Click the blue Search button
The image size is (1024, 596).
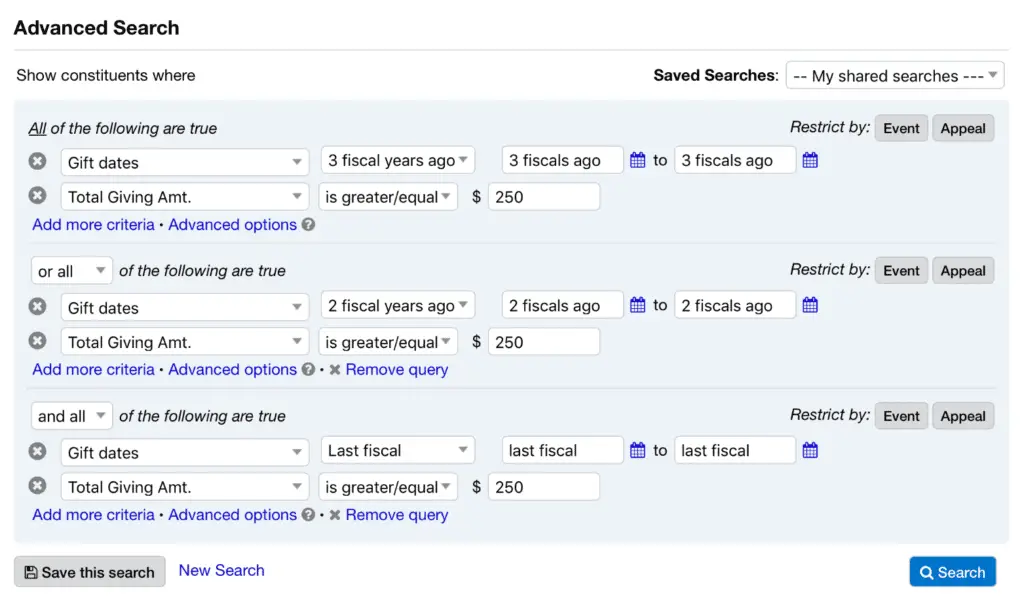coord(952,572)
